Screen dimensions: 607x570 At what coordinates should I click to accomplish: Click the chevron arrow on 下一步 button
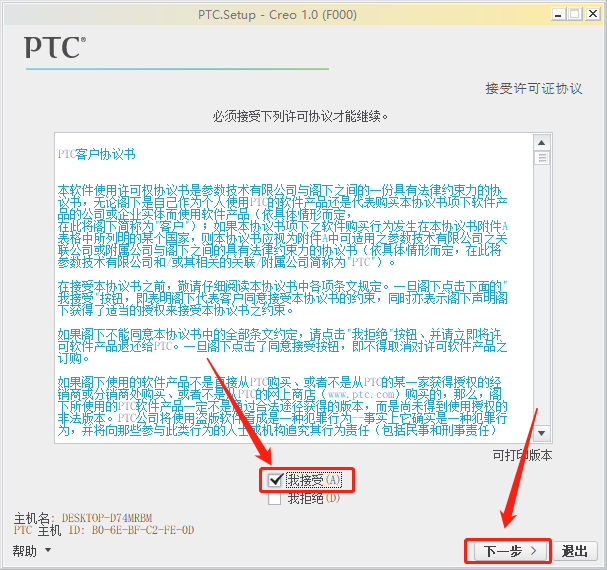coord(533,551)
